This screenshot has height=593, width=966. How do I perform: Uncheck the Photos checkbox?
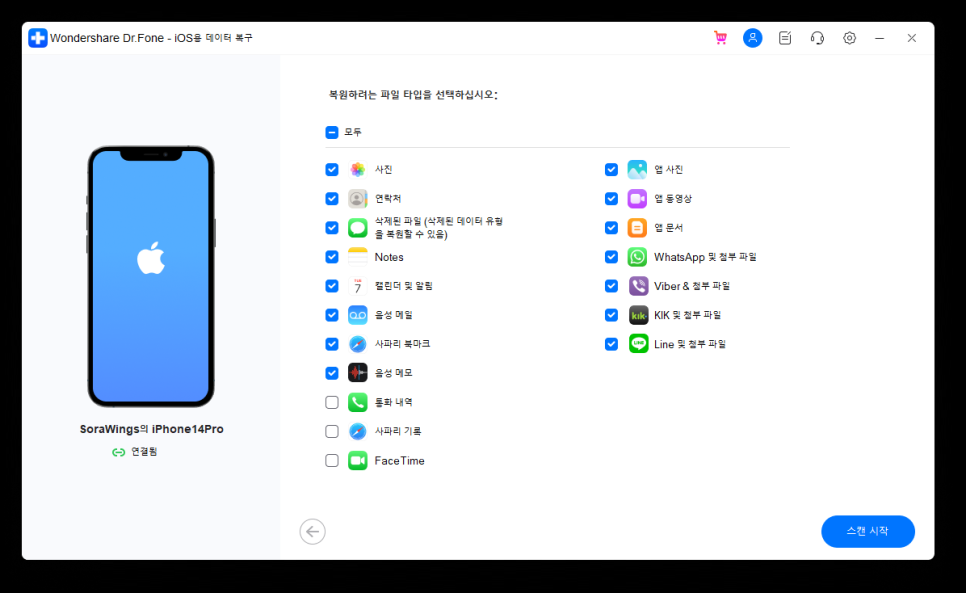pos(331,169)
